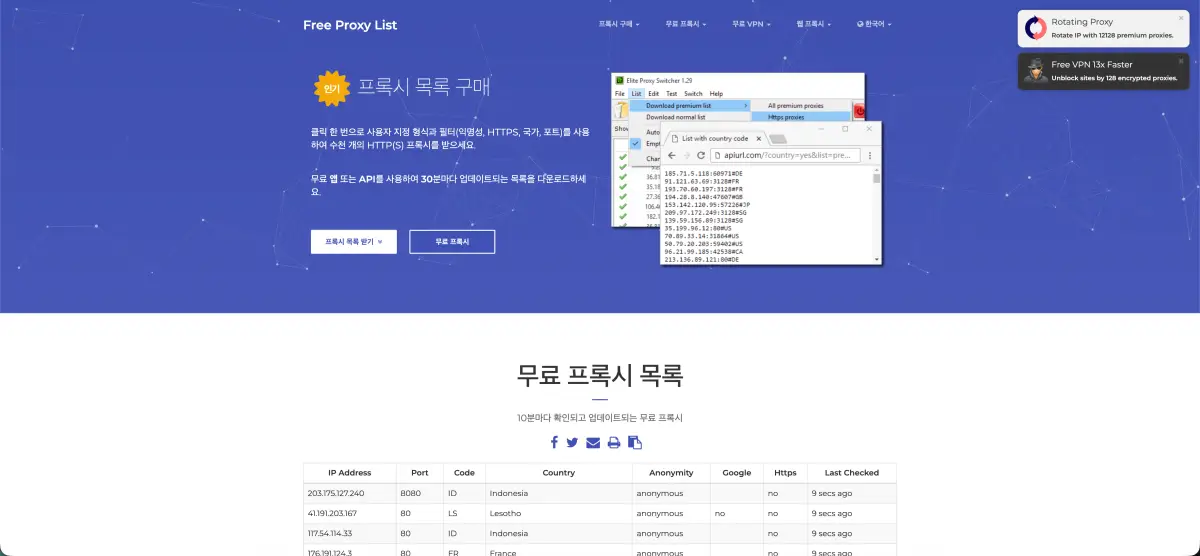Copy proxy list to clipboard icon
The height and width of the screenshot is (556, 1200).
tap(635, 442)
